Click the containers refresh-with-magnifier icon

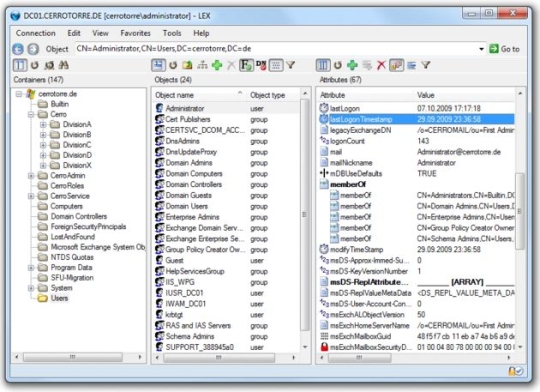click(x=49, y=65)
